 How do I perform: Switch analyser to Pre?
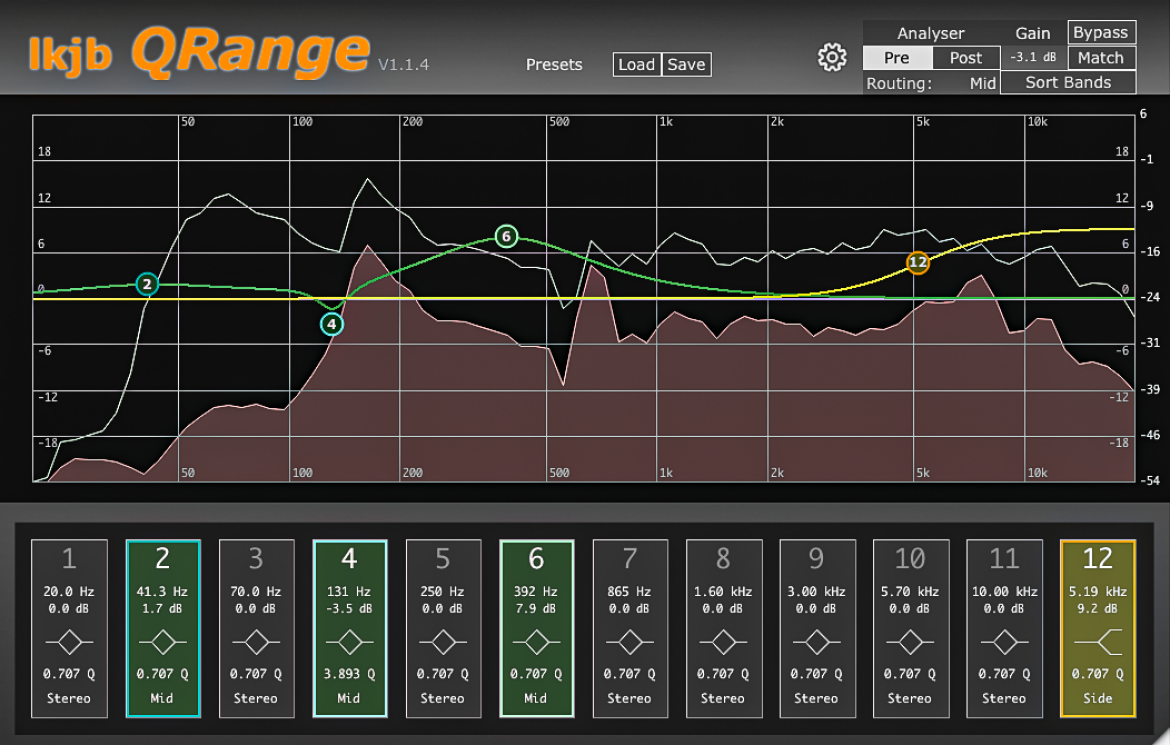897,57
